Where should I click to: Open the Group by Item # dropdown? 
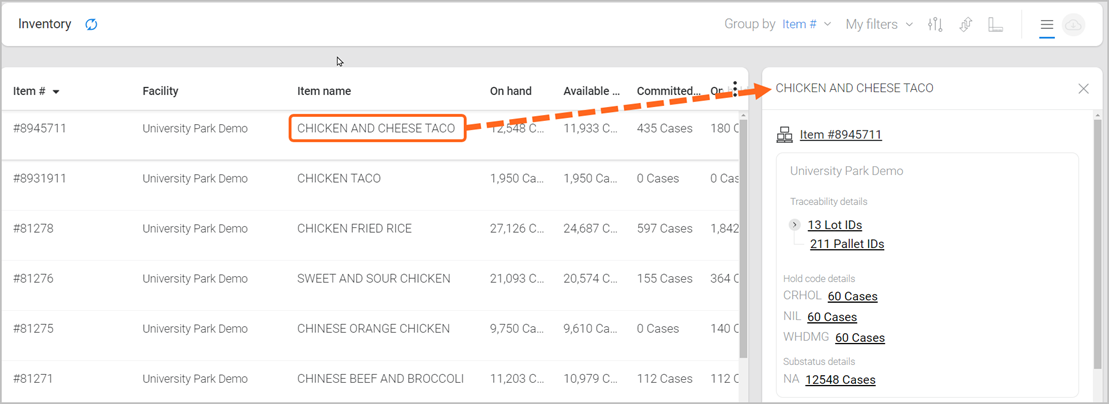click(x=806, y=24)
